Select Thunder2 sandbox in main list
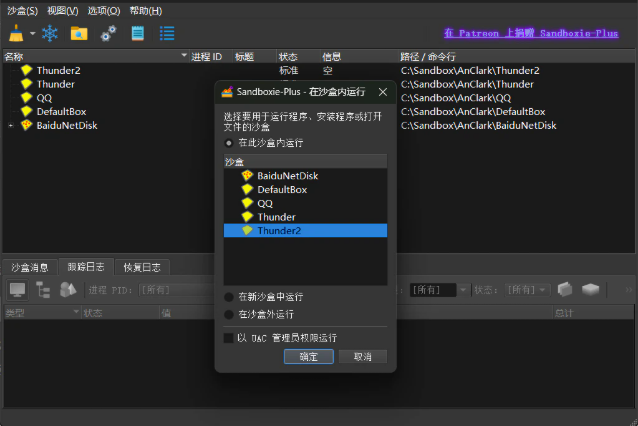The height and width of the screenshot is (426, 638). pyautogui.click(x=59, y=70)
